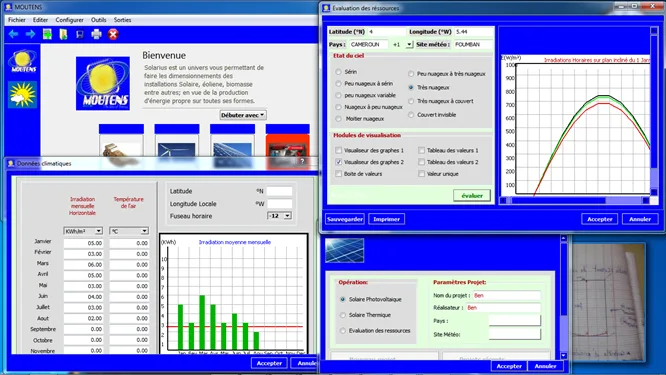Click the Réalisateur field

click(x=503, y=307)
